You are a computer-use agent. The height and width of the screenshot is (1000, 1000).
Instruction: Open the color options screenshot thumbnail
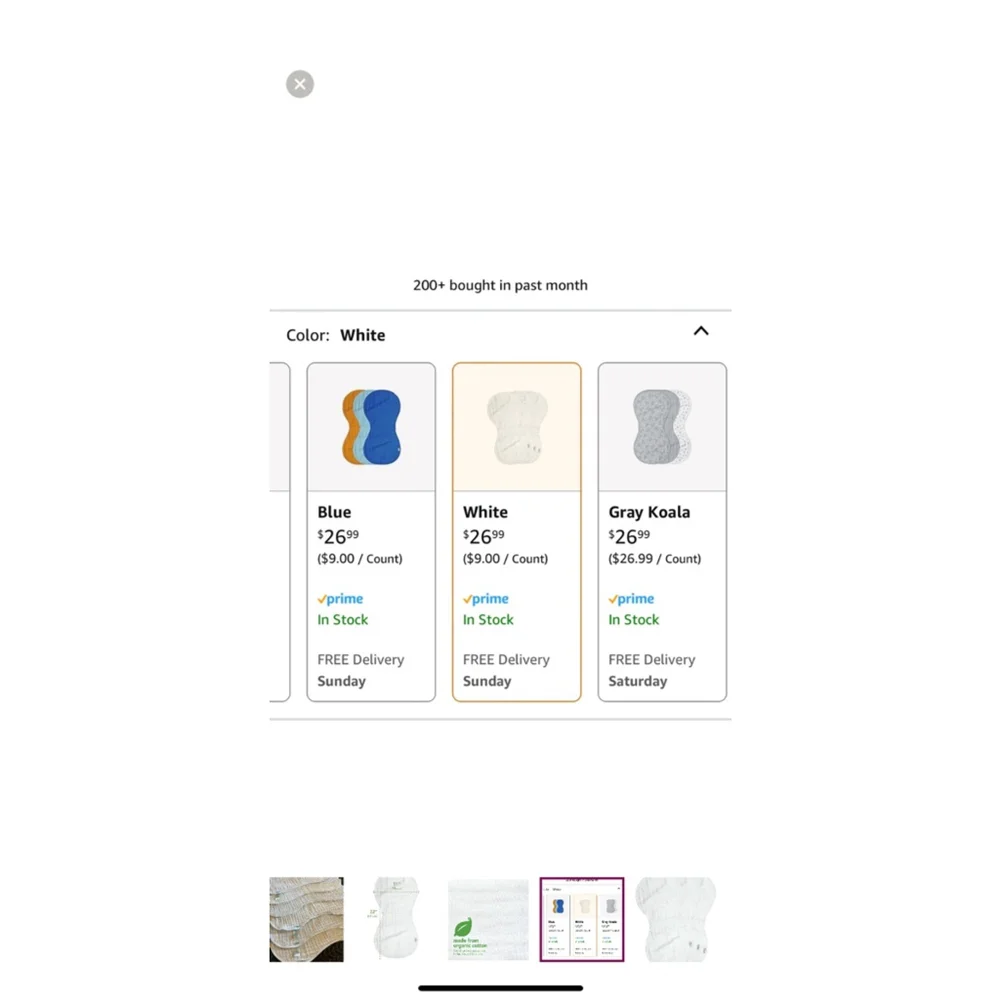[582, 919]
